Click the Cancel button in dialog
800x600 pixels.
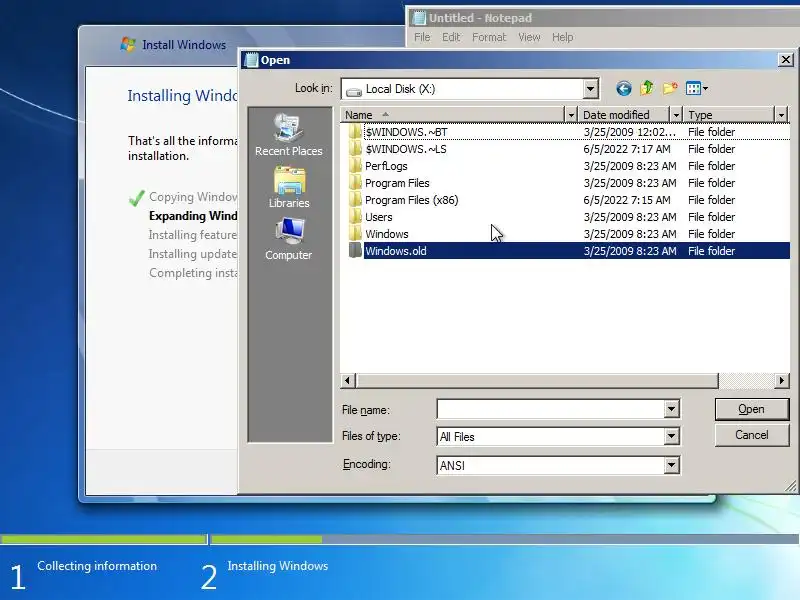tap(752, 435)
